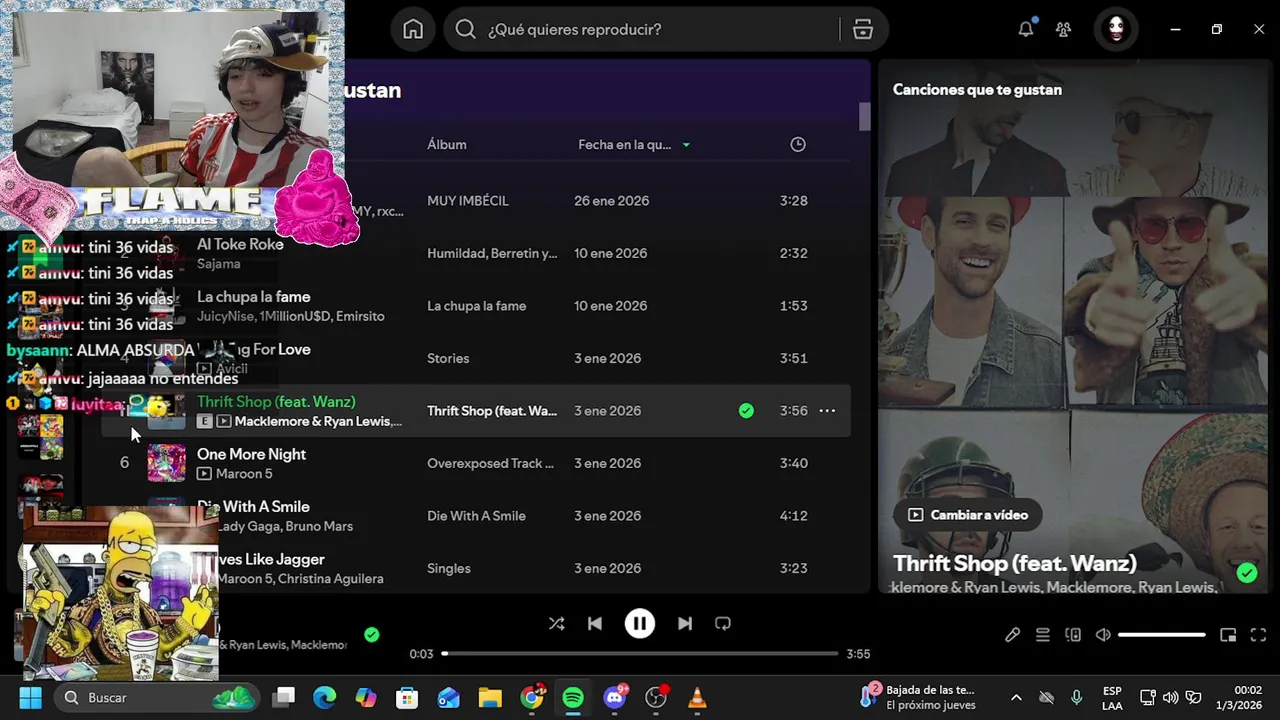Open Outlook from the taskbar
The height and width of the screenshot is (720, 1280).
(449, 698)
